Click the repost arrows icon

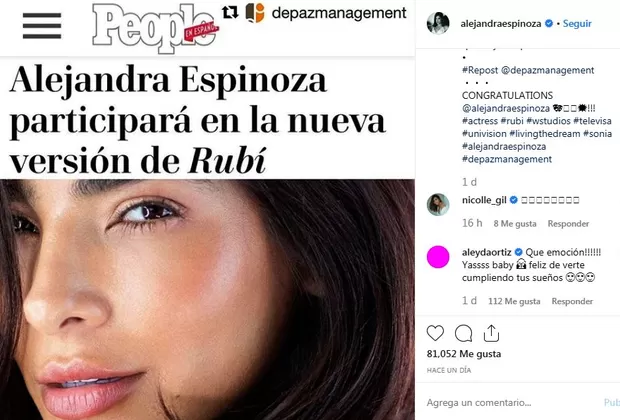tap(230, 12)
